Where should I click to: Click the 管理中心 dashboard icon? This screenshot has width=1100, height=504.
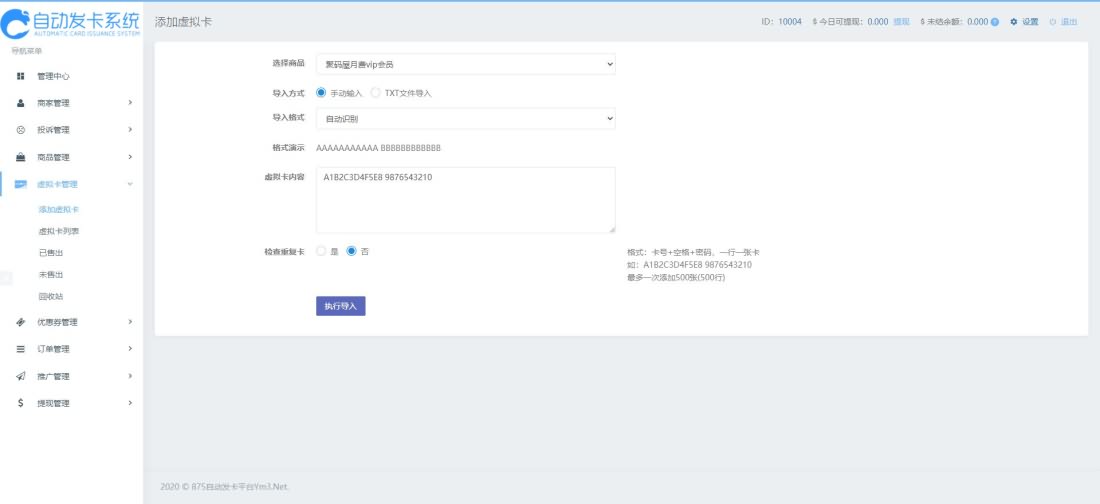(21, 76)
